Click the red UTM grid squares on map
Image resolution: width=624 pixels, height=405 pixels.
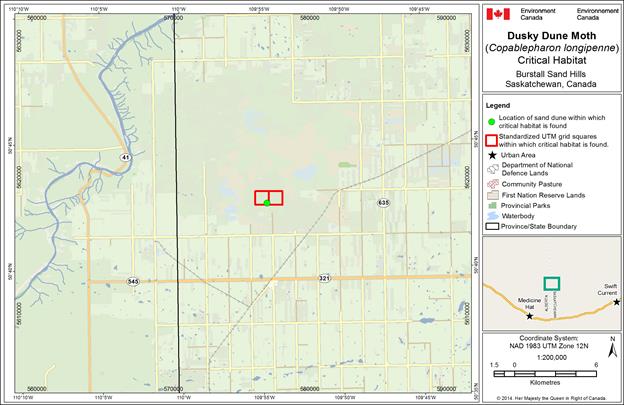(x=268, y=197)
